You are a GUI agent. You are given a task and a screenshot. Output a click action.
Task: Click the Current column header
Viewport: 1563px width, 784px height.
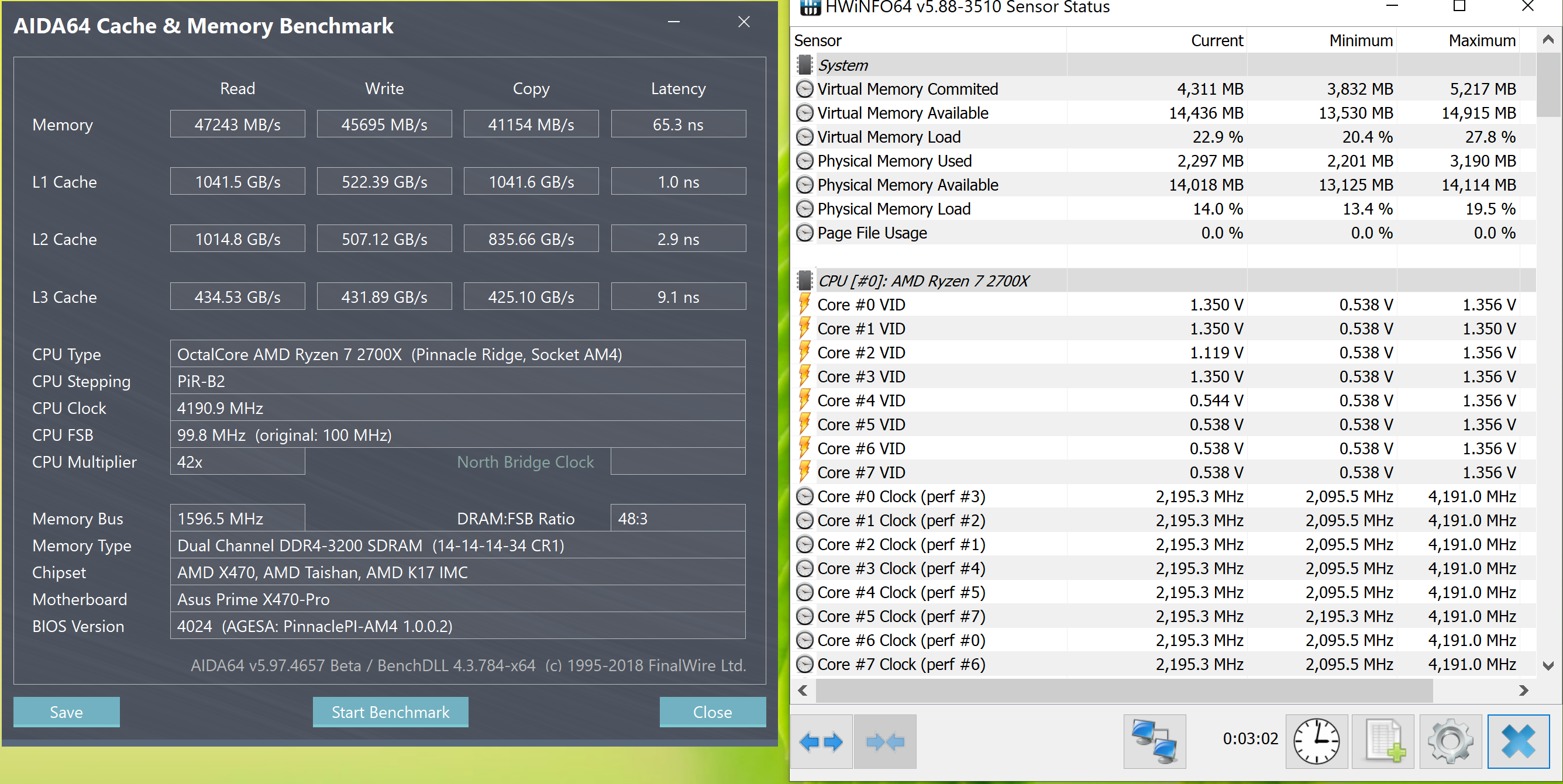coord(1156,40)
